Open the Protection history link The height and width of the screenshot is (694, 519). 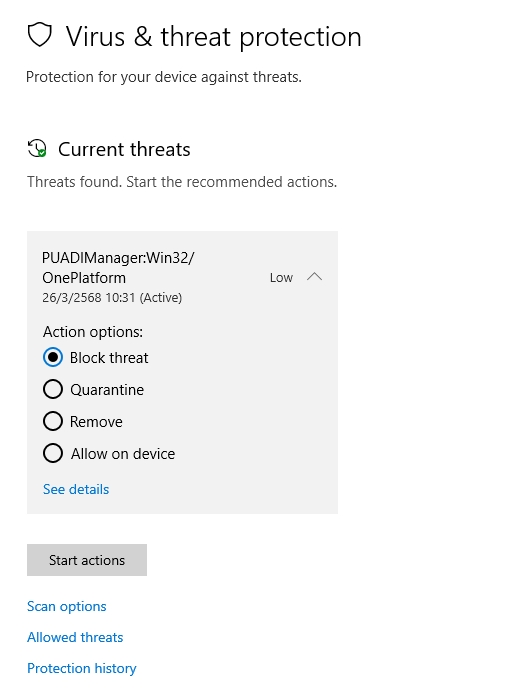pos(81,668)
